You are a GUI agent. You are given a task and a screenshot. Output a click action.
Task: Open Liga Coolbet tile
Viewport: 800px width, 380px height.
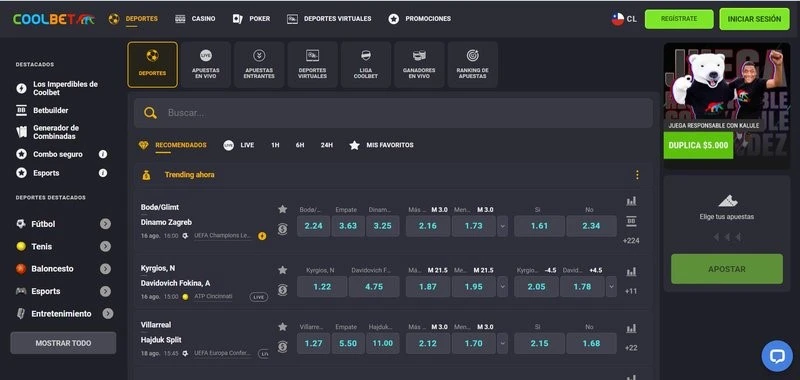coord(366,65)
